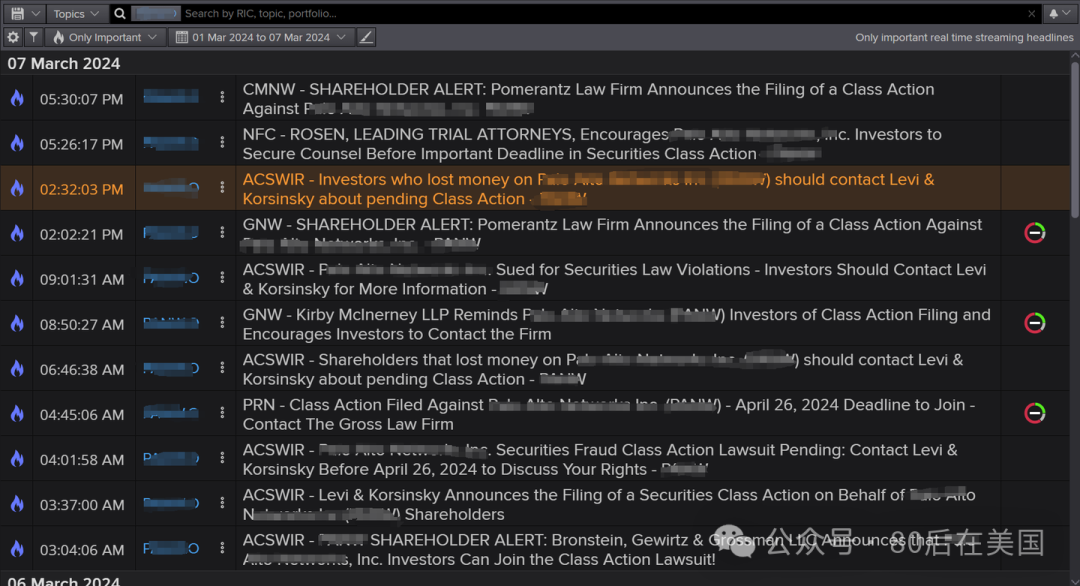Open the Only Important filter dropdown
The height and width of the screenshot is (586, 1080).
coord(105,37)
